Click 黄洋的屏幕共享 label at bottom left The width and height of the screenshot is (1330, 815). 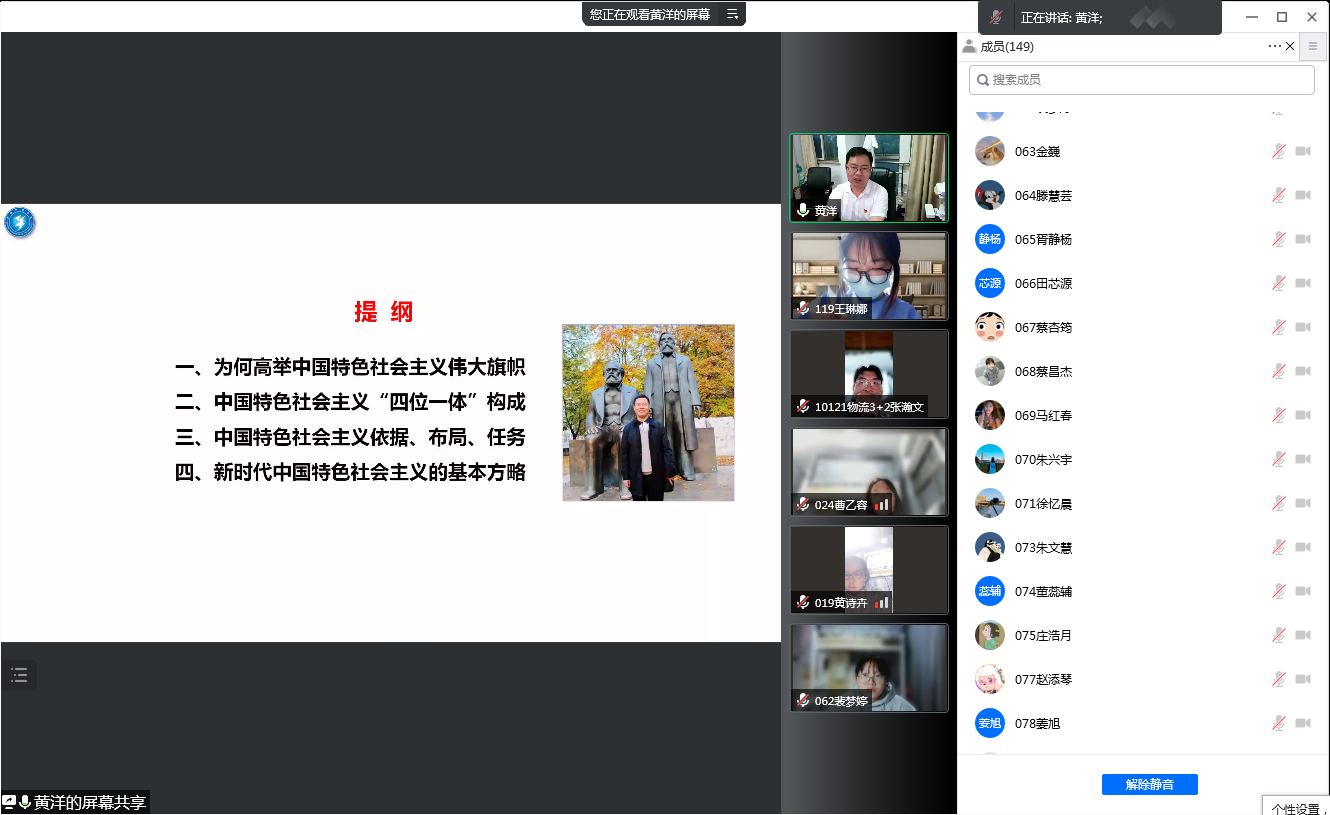(88, 803)
